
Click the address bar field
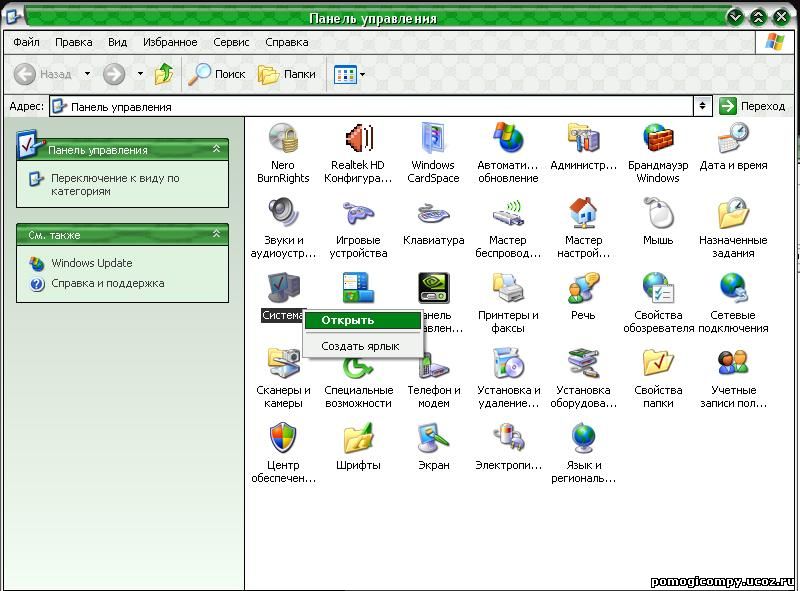click(371, 106)
